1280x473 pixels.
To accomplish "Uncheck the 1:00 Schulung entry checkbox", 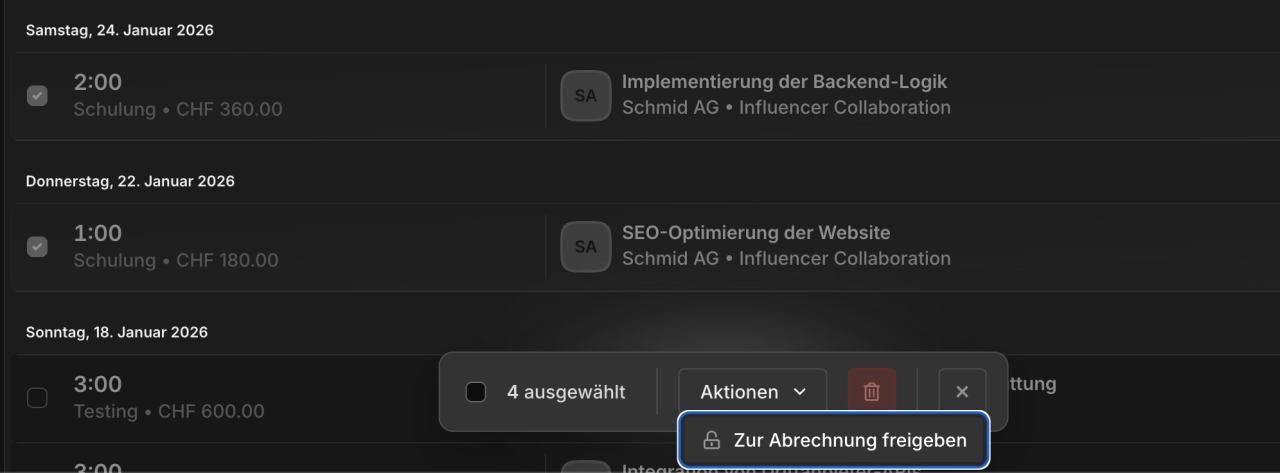I will (x=37, y=247).
